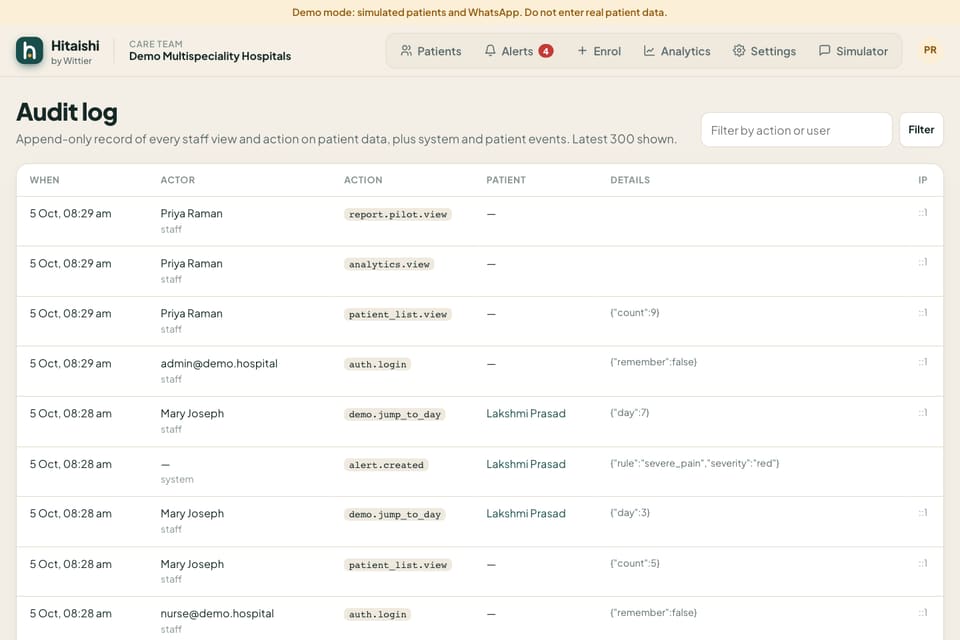Image resolution: width=960 pixels, height=640 pixels.
Task: Click Demo Multispeciality Hospitals care team name
Action: (x=210, y=56)
